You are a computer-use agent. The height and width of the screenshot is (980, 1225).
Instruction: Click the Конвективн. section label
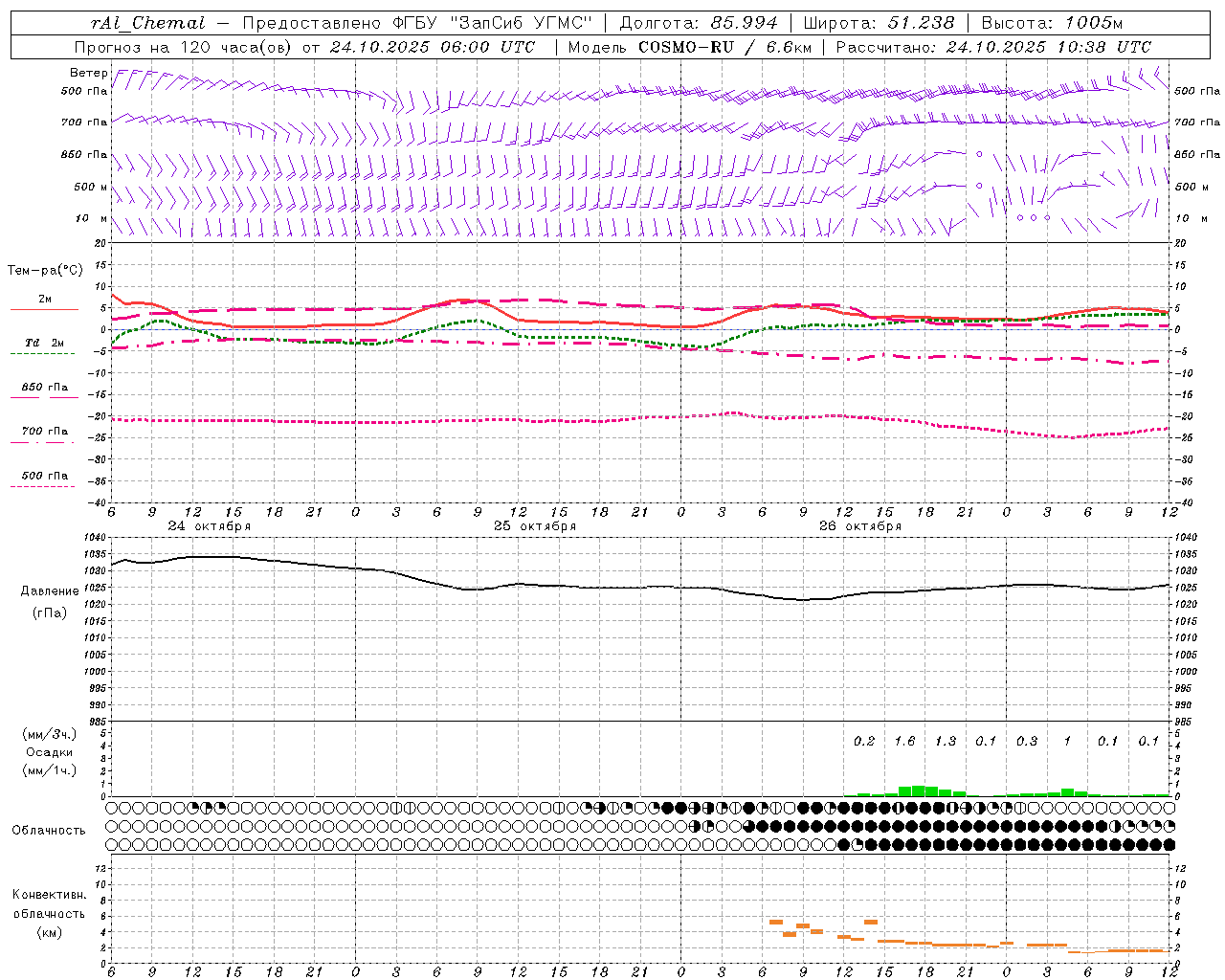tap(50, 895)
